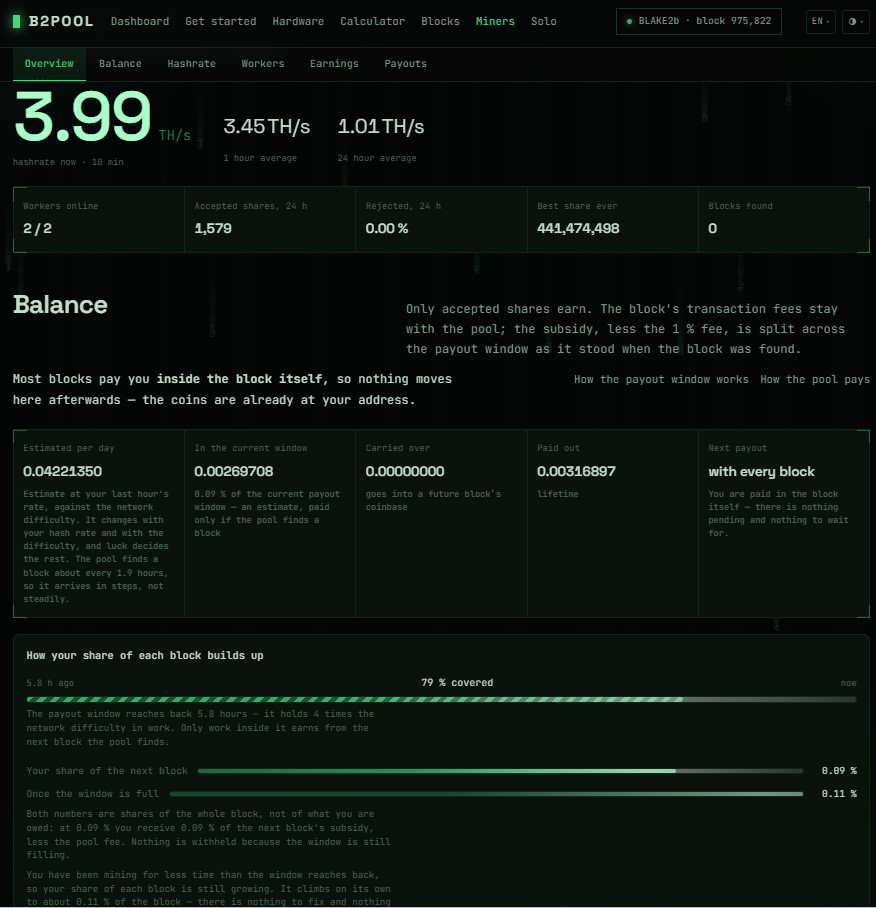This screenshot has height=908, width=876.
Task: Click the estimated per day value 0.04221350
Action: (x=63, y=471)
